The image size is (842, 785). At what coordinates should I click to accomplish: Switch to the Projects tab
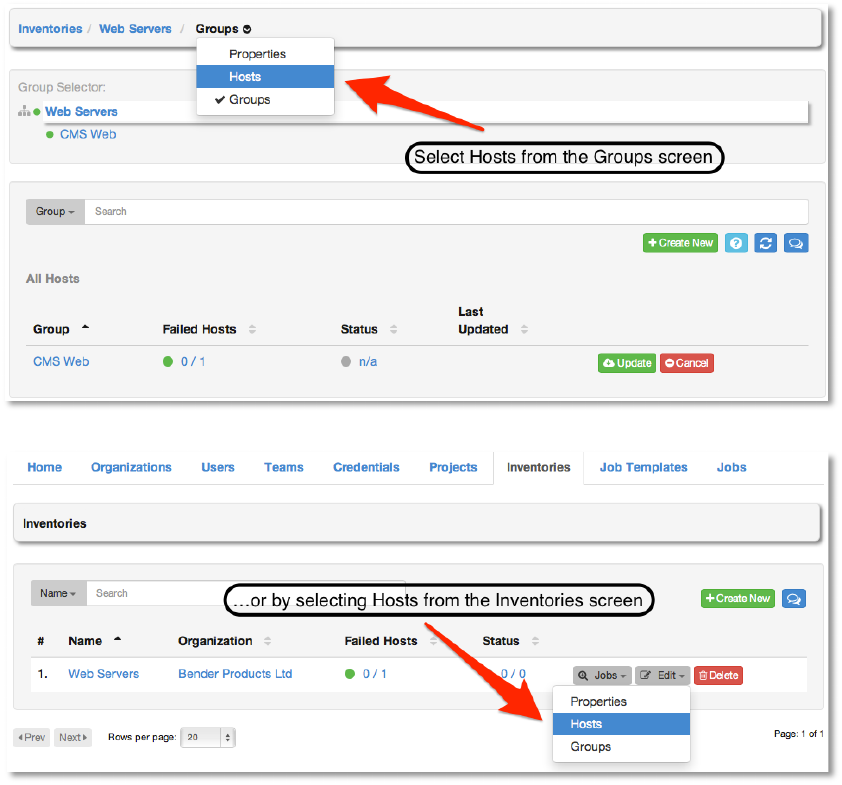pyautogui.click(x=453, y=468)
